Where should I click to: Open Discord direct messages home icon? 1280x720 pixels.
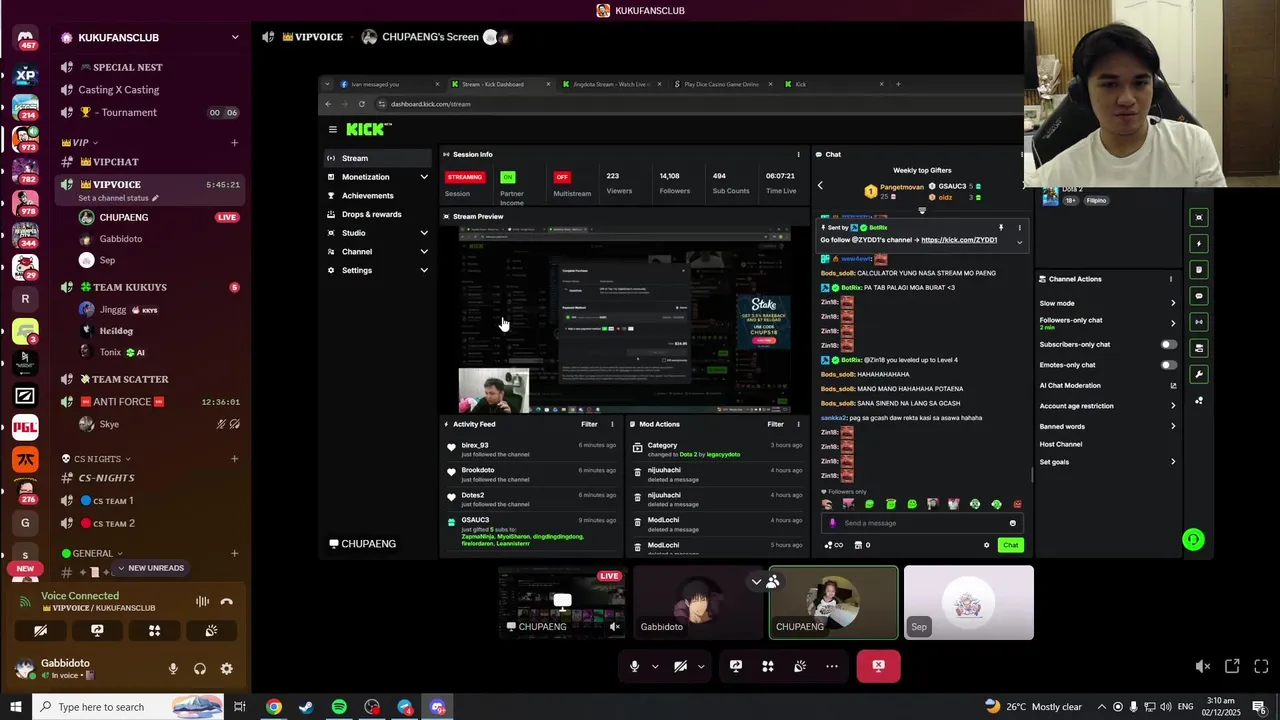25,40
